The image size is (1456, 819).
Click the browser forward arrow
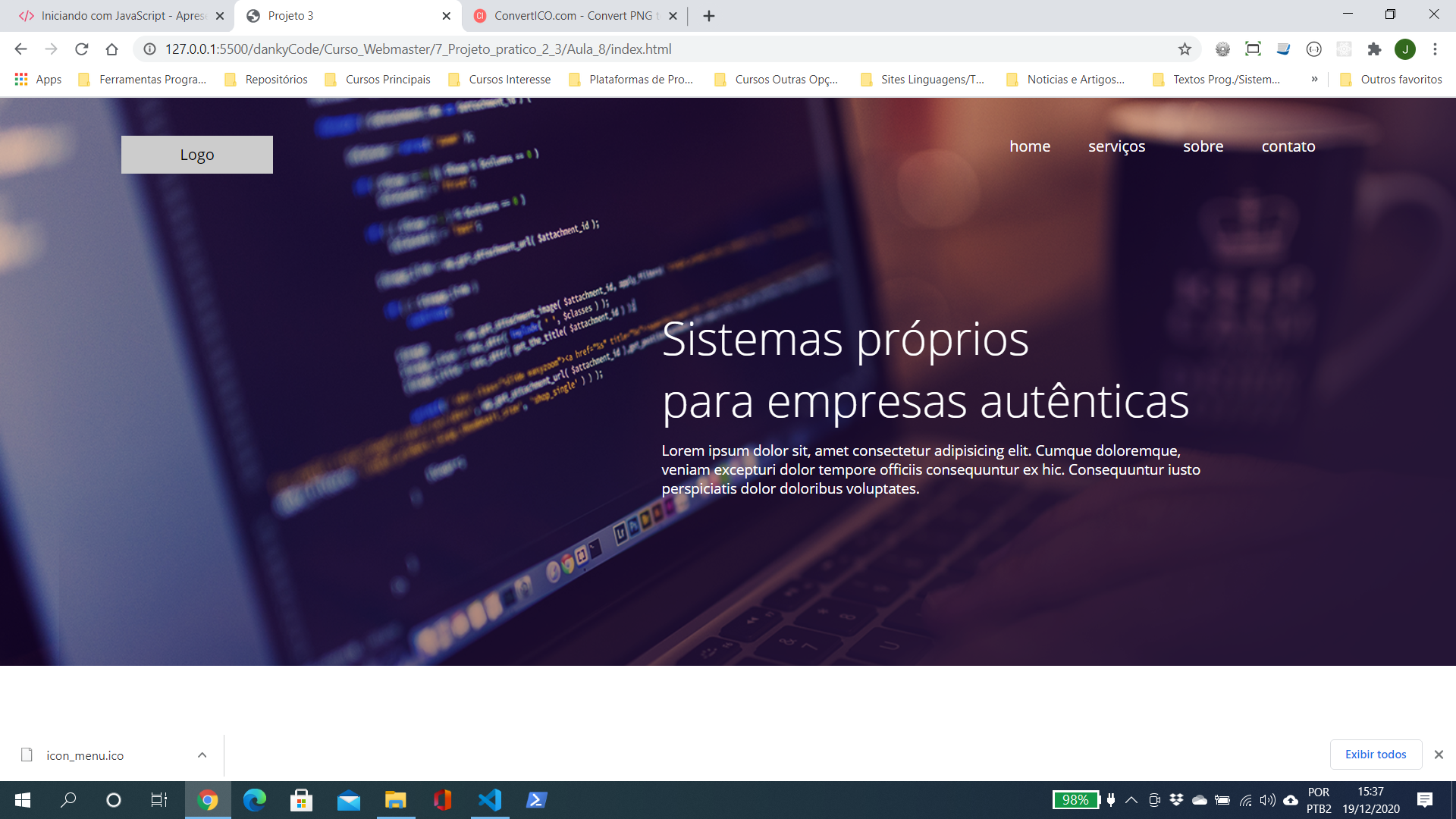(x=51, y=49)
